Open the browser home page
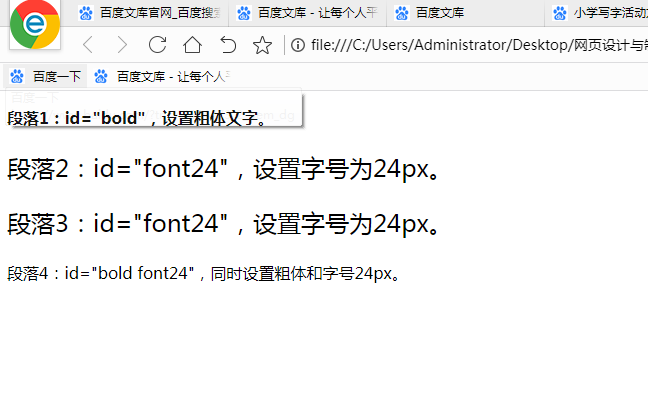648x418 pixels. click(192, 45)
